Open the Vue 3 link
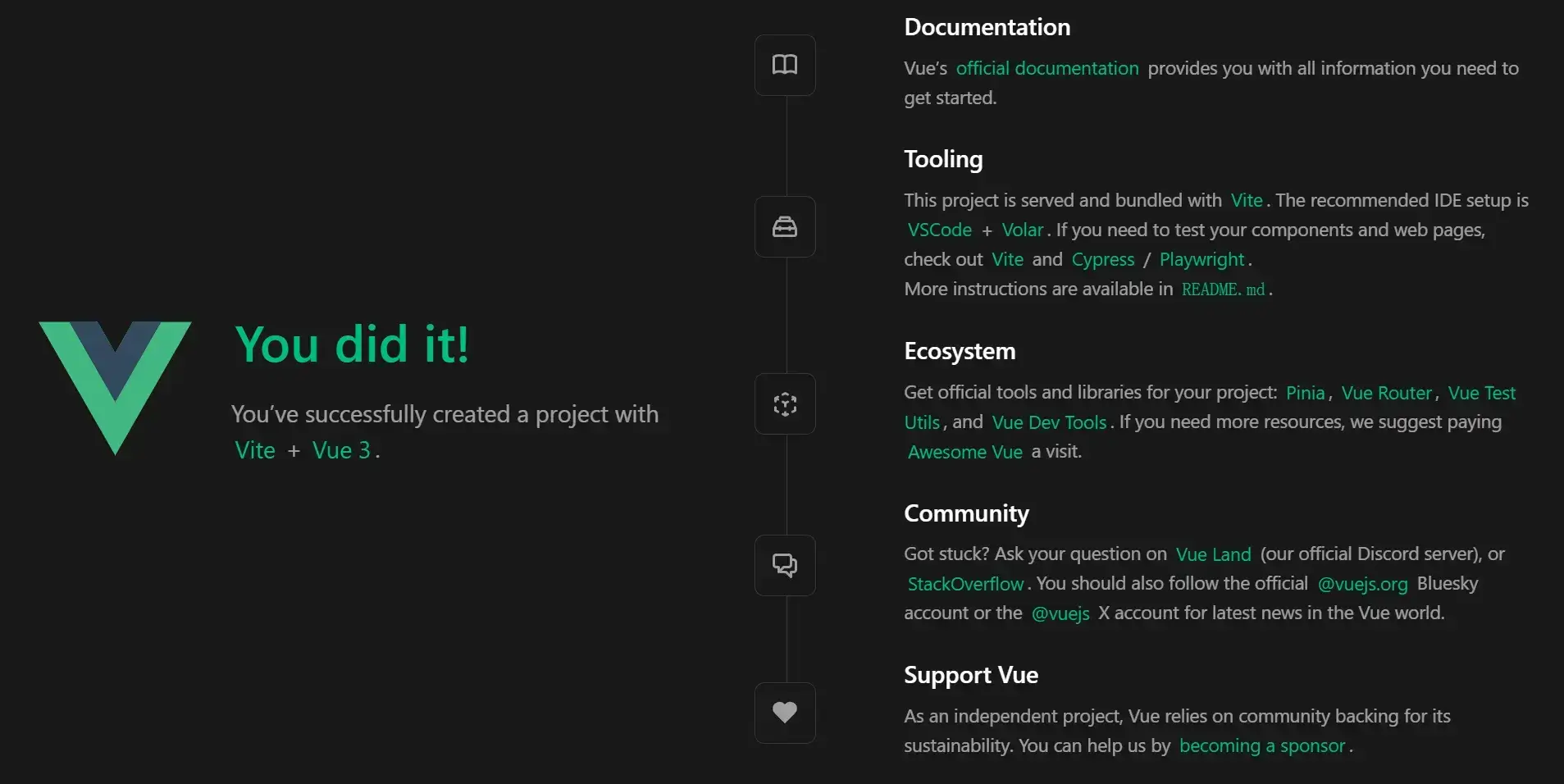This screenshot has width=1564, height=784. pos(341,450)
